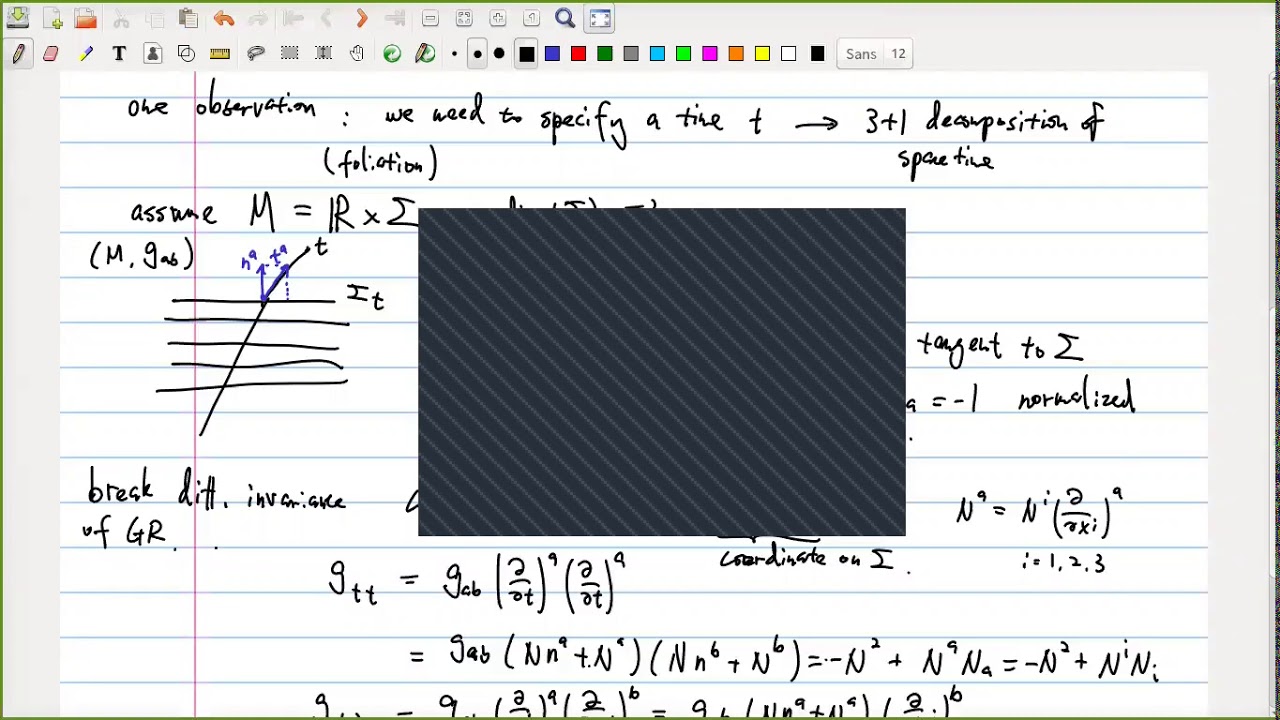Jump to the first page

293,18
